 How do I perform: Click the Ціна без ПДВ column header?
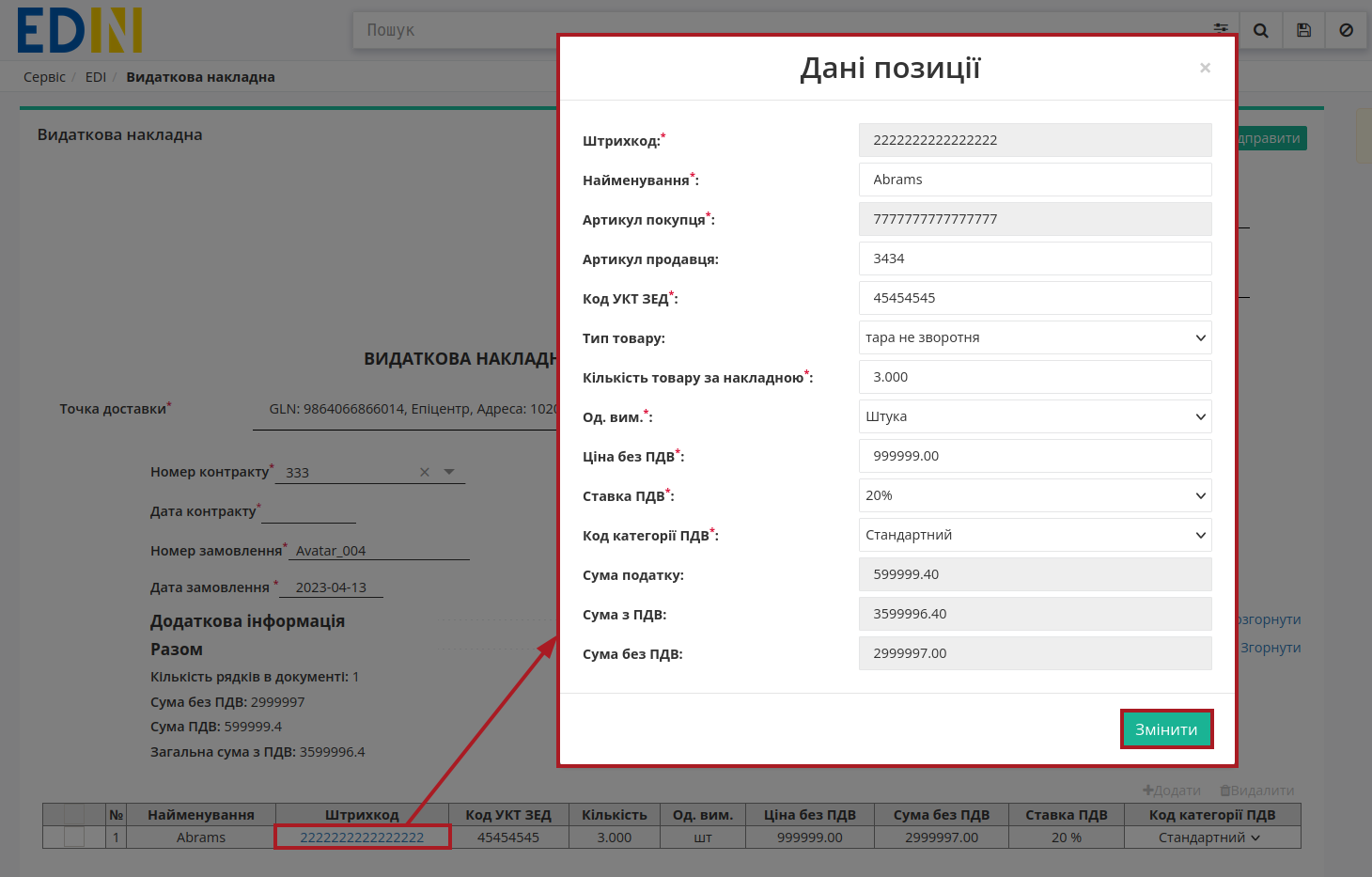[x=810, y=815]
